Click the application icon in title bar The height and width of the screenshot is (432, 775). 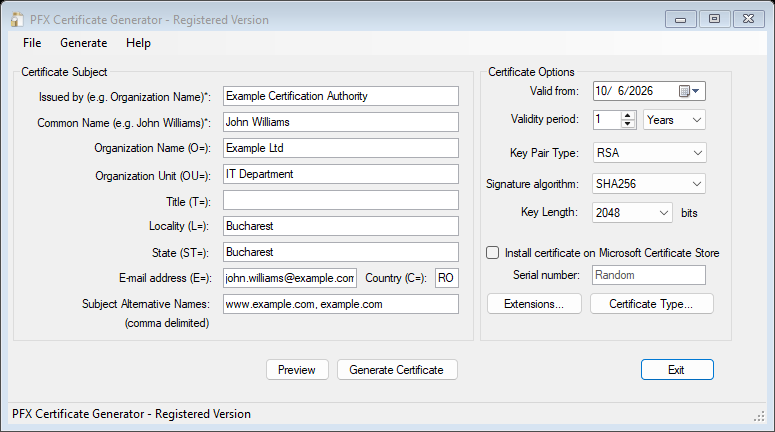pyautogui.click(x=17, y=19)
